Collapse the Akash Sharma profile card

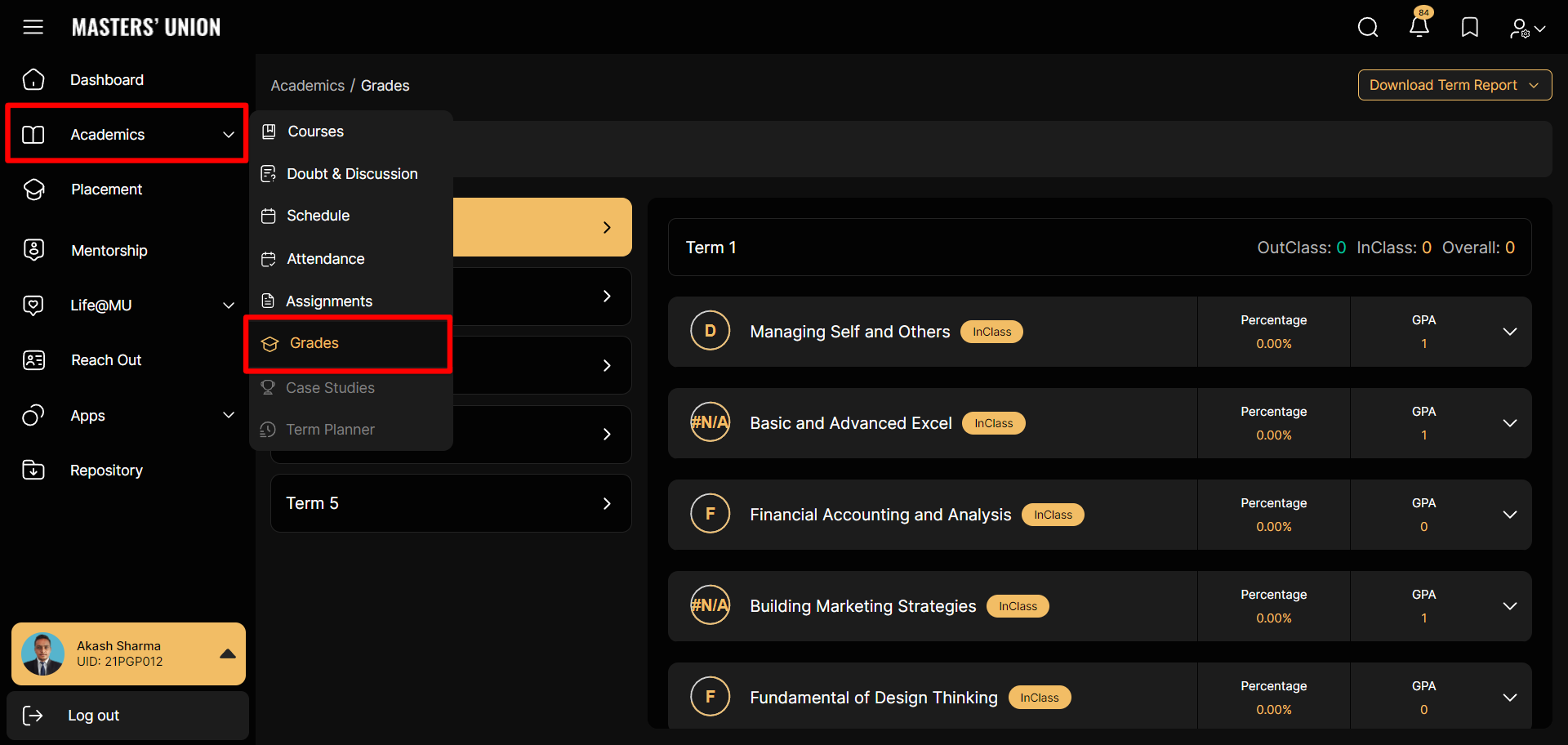(228, 654)
